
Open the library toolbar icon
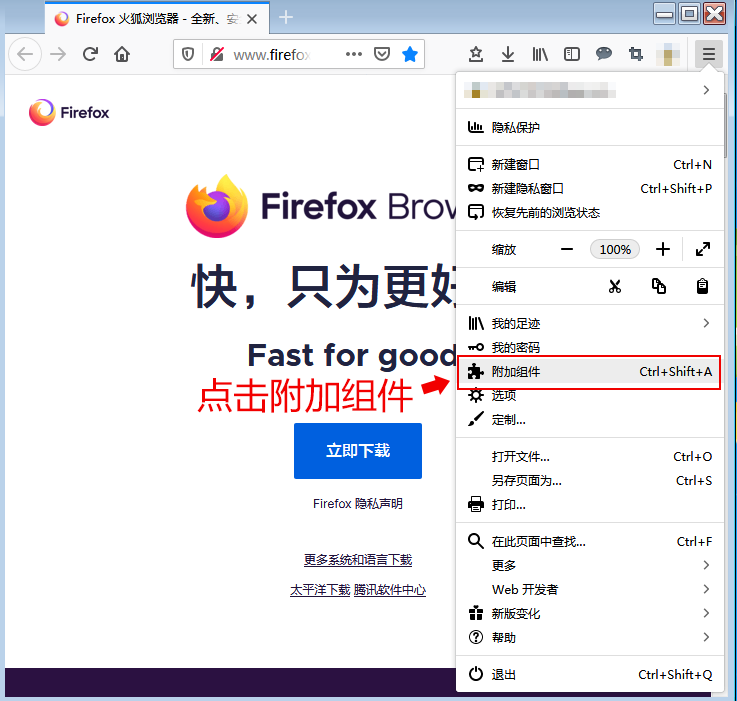tap(540, 55)
